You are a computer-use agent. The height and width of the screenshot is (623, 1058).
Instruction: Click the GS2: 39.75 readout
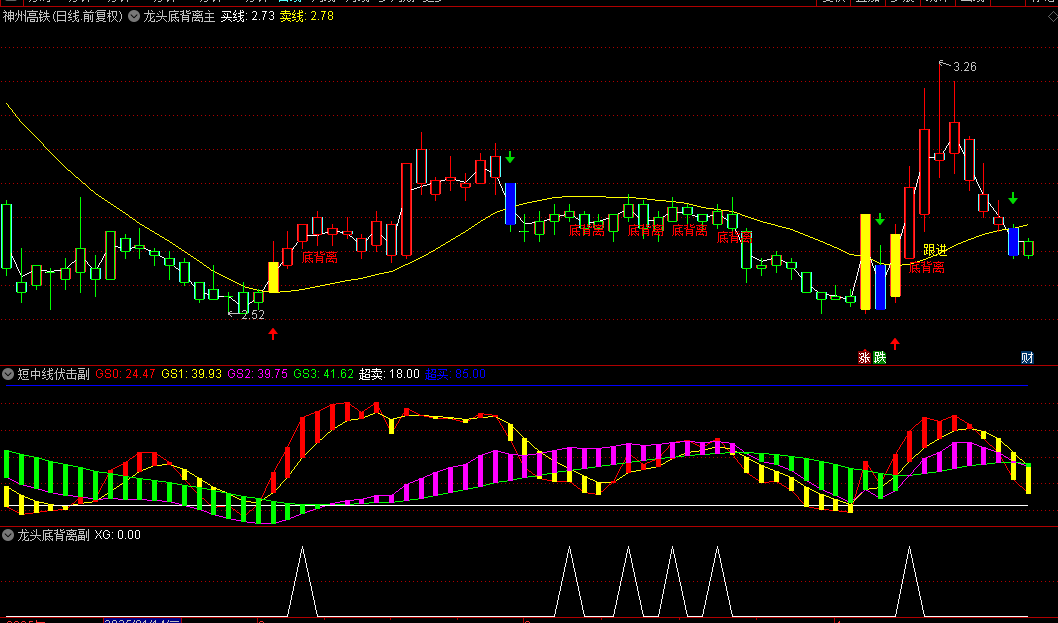[x=258, y=374]
